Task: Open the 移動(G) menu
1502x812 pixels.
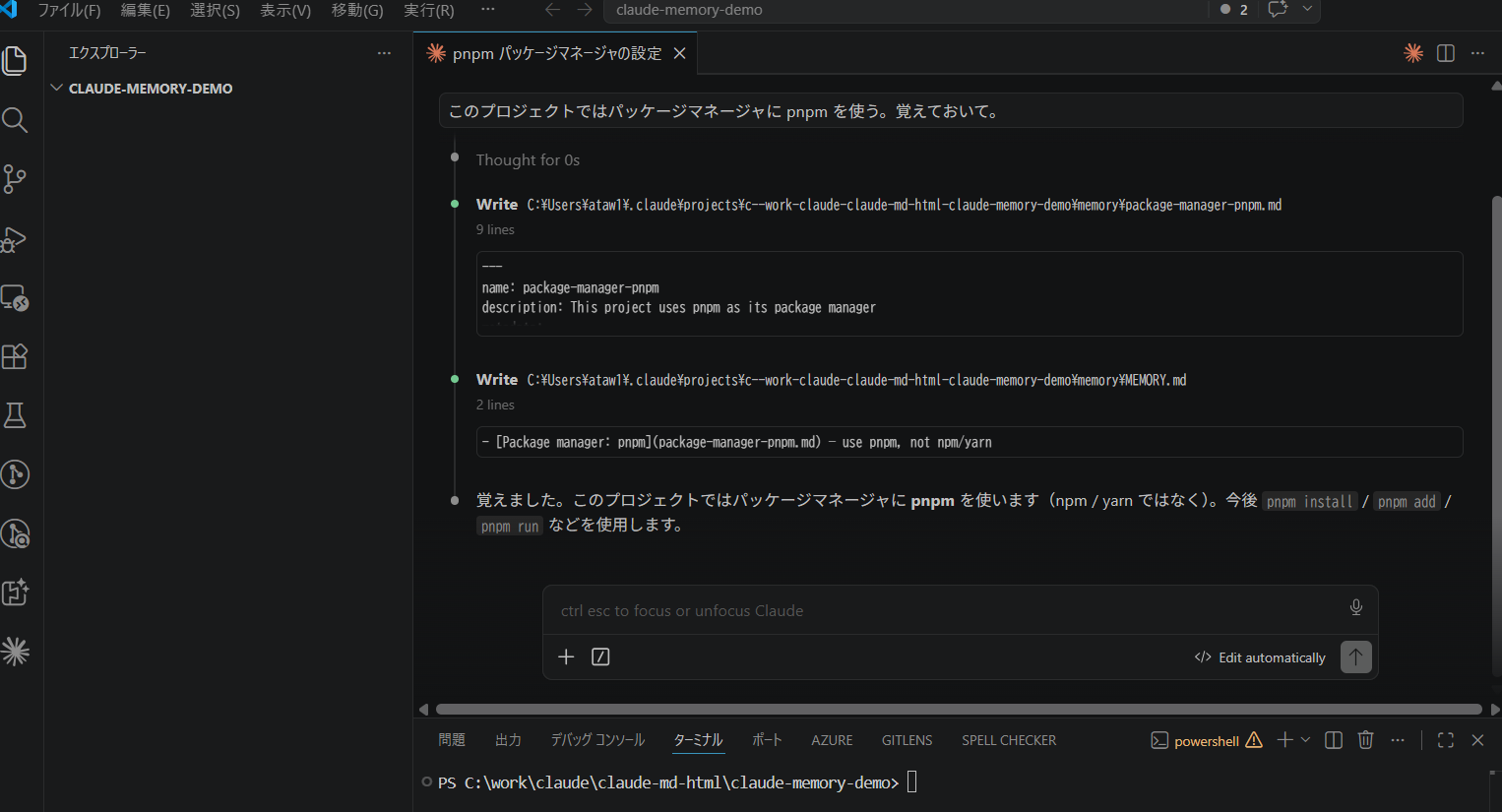Action: (357, 10)
